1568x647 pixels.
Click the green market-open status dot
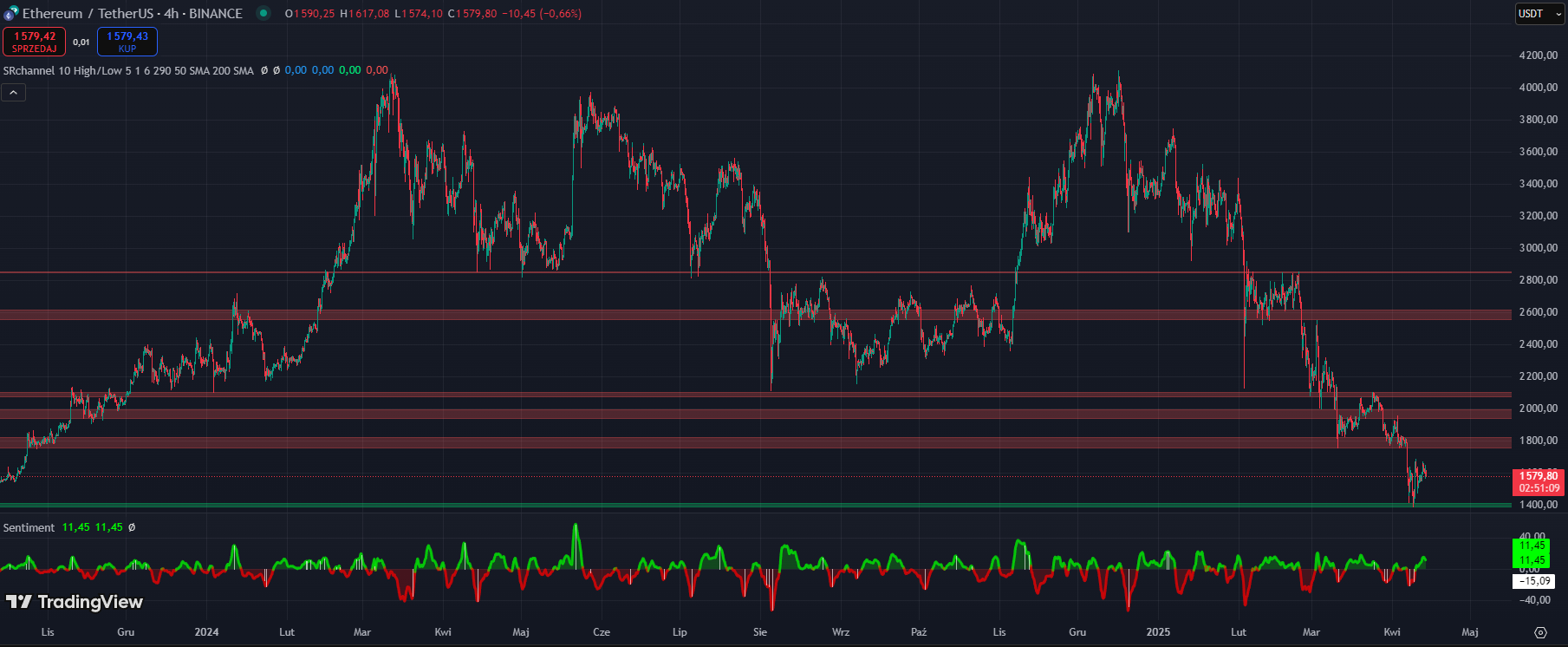coord(264,13)
